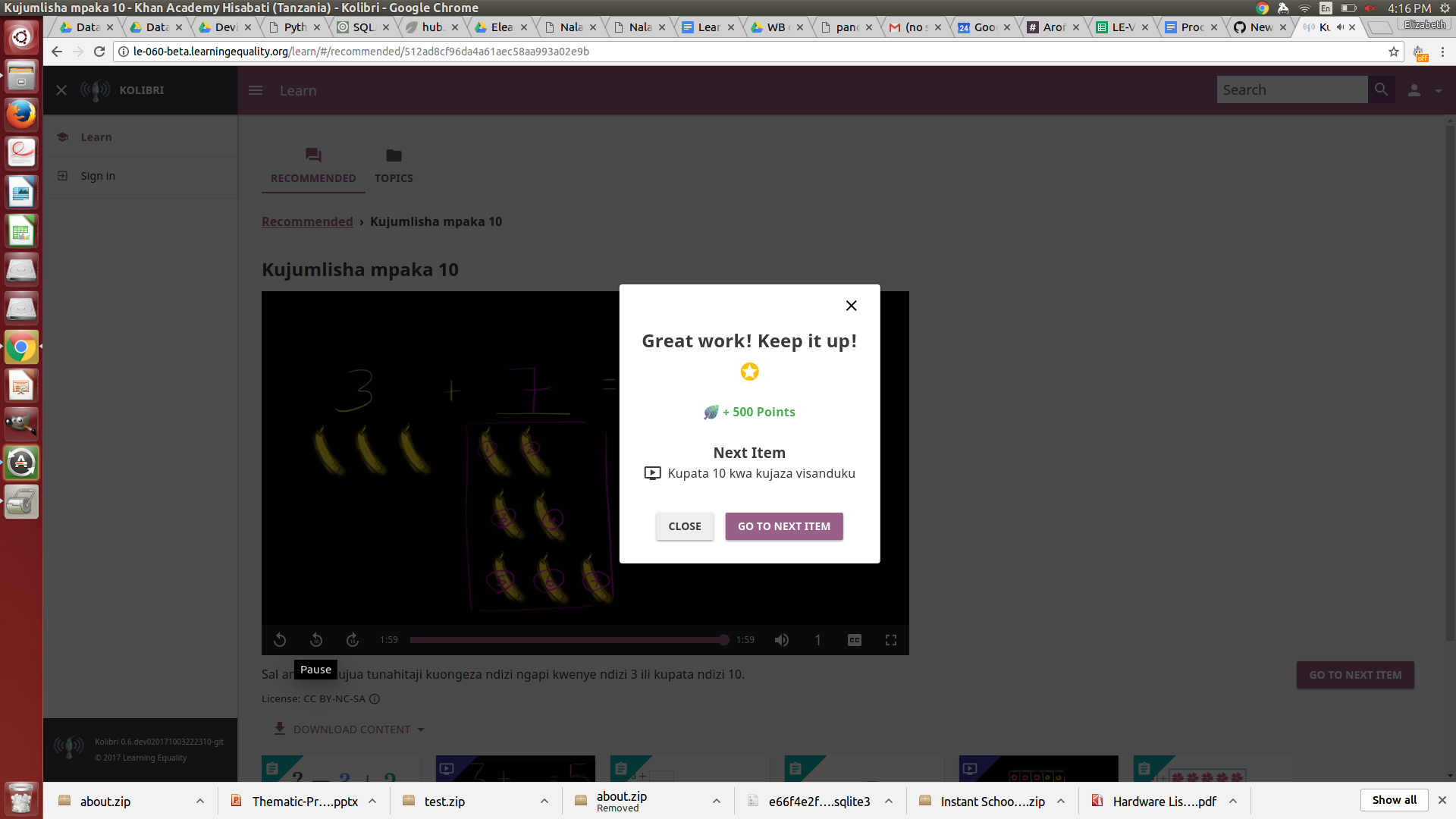Viewport: 1456px width, 819px height.
Task: Switch to the Gmail (no s browser tab
Action: [x=916, y=27]
